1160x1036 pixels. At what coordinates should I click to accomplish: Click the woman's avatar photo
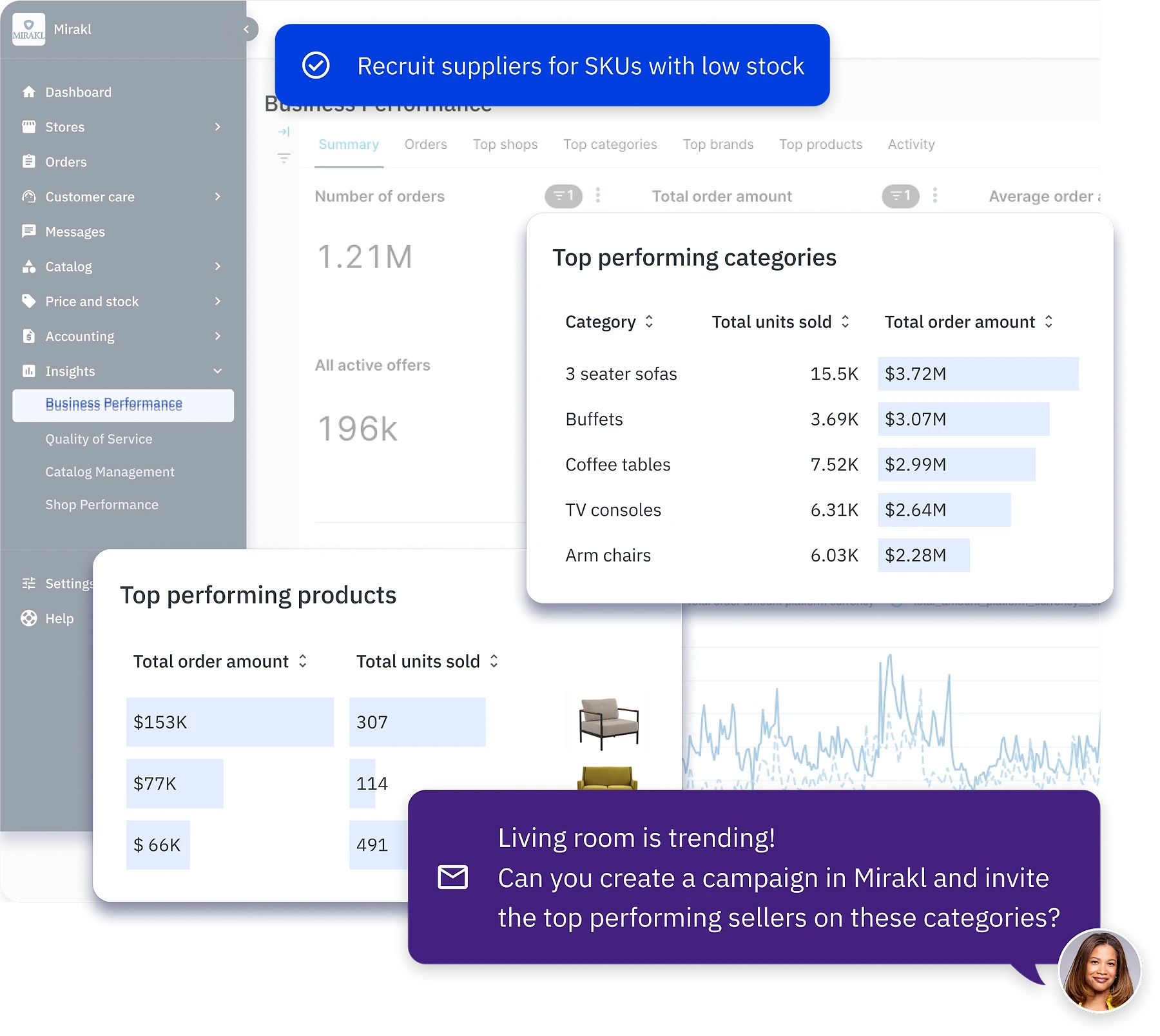pyautogui.click(x=1100, y=970)
